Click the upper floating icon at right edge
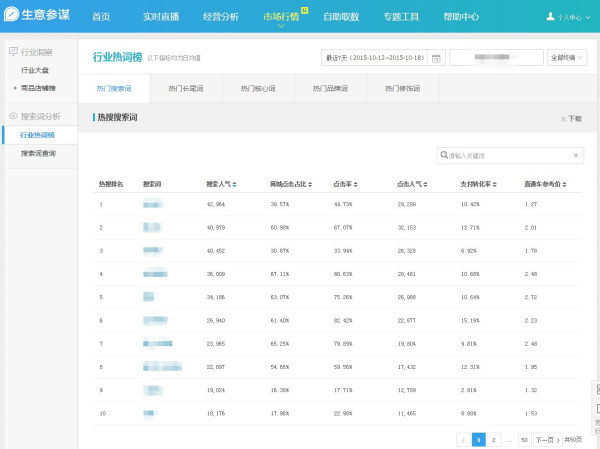 (x=597, y=390)
